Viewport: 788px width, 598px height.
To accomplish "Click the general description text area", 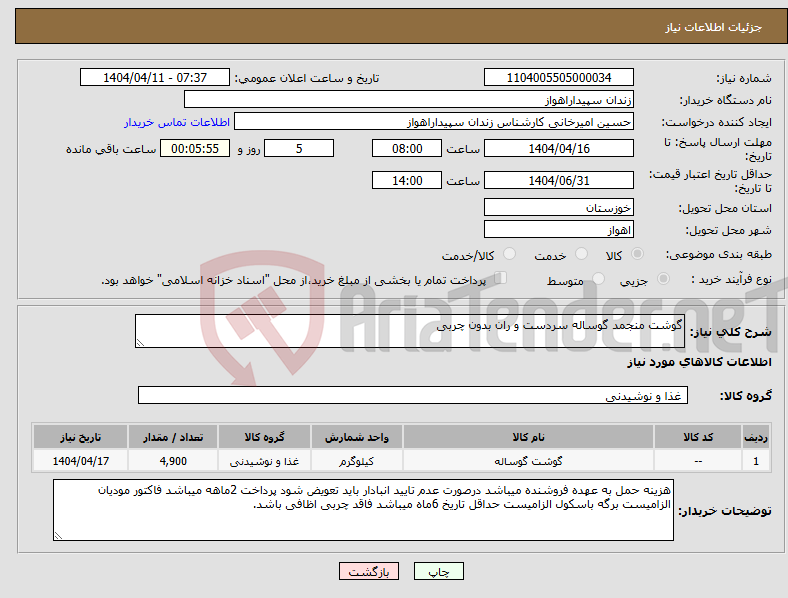I will 410,331.
